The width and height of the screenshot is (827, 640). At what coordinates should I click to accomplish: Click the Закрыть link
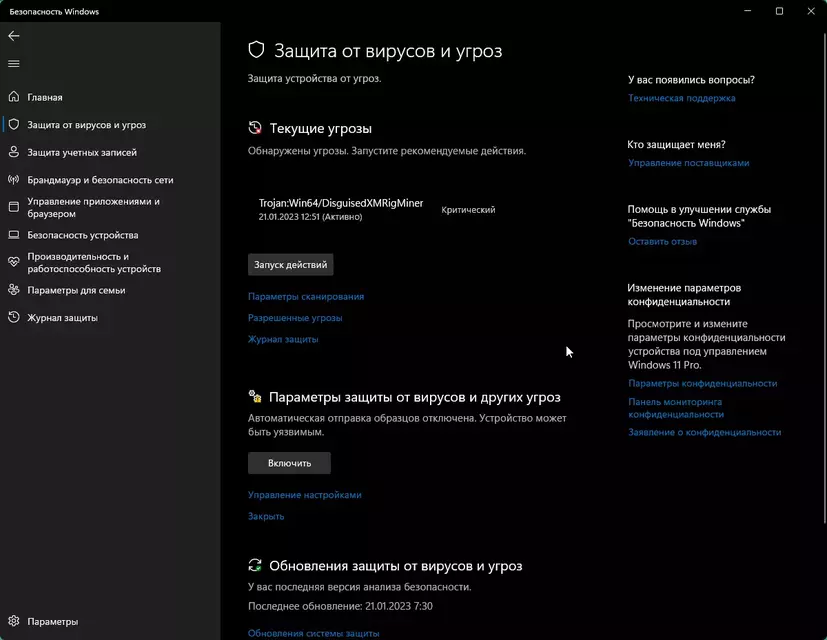[266, 516]
